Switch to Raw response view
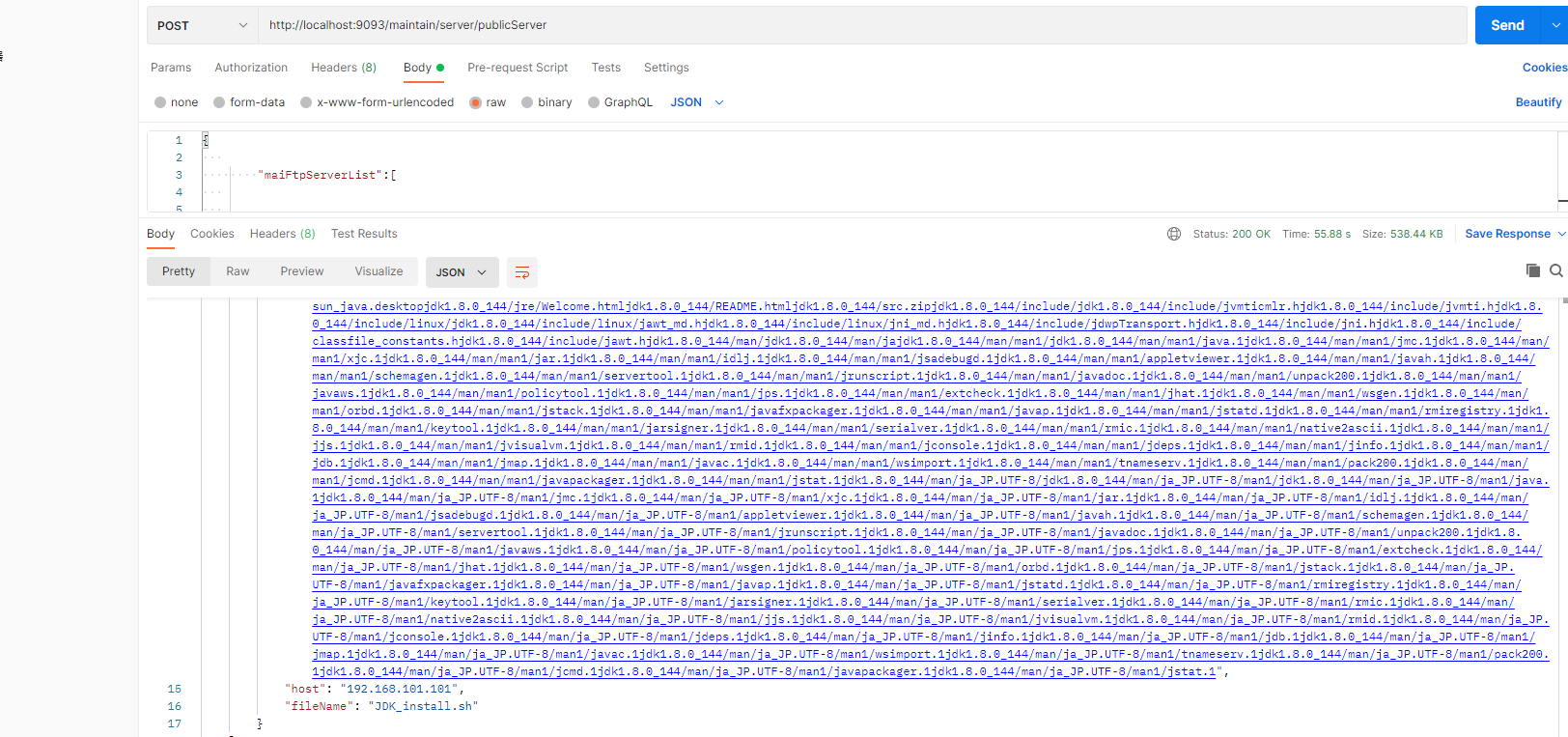 point(238,271)
